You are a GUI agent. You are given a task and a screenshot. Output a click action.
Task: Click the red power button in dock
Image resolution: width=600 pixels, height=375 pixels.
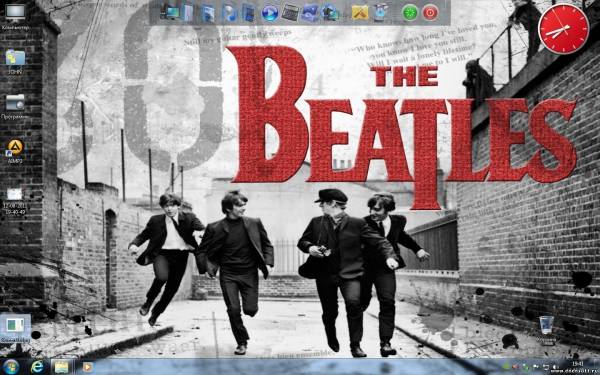click(430, 13)
